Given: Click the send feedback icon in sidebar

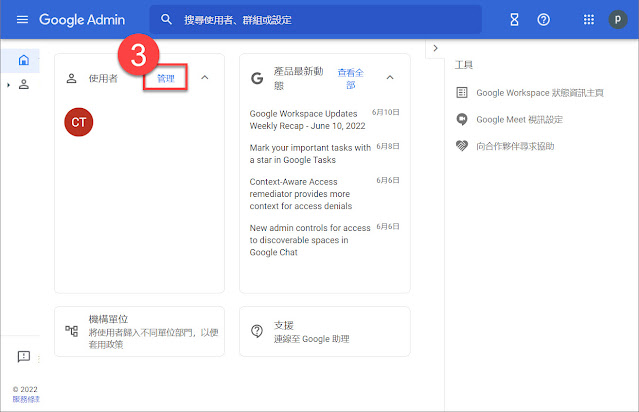Looking at the screenshot, I should tap(24, 357).
